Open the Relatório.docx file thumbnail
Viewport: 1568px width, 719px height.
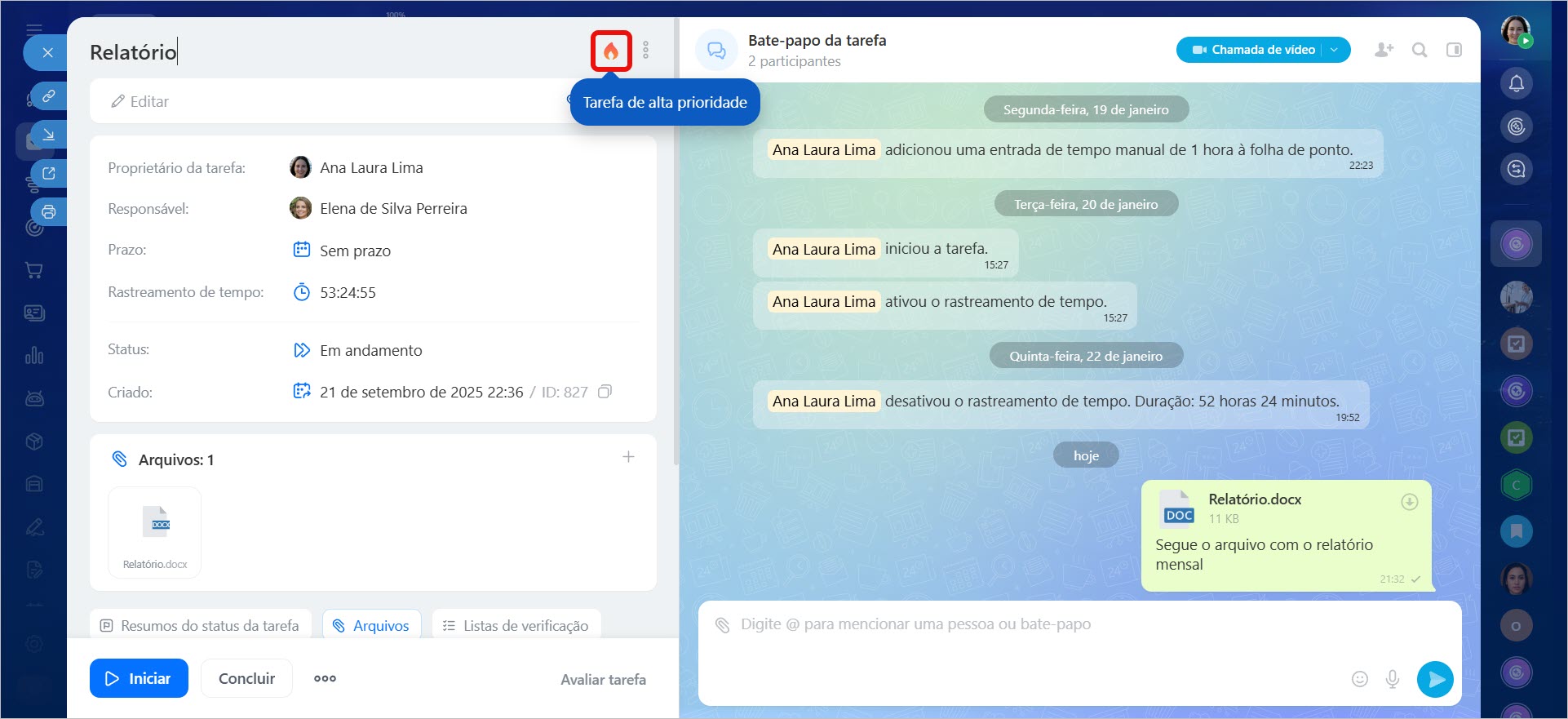pyautogui.click(x=155, y=531)
